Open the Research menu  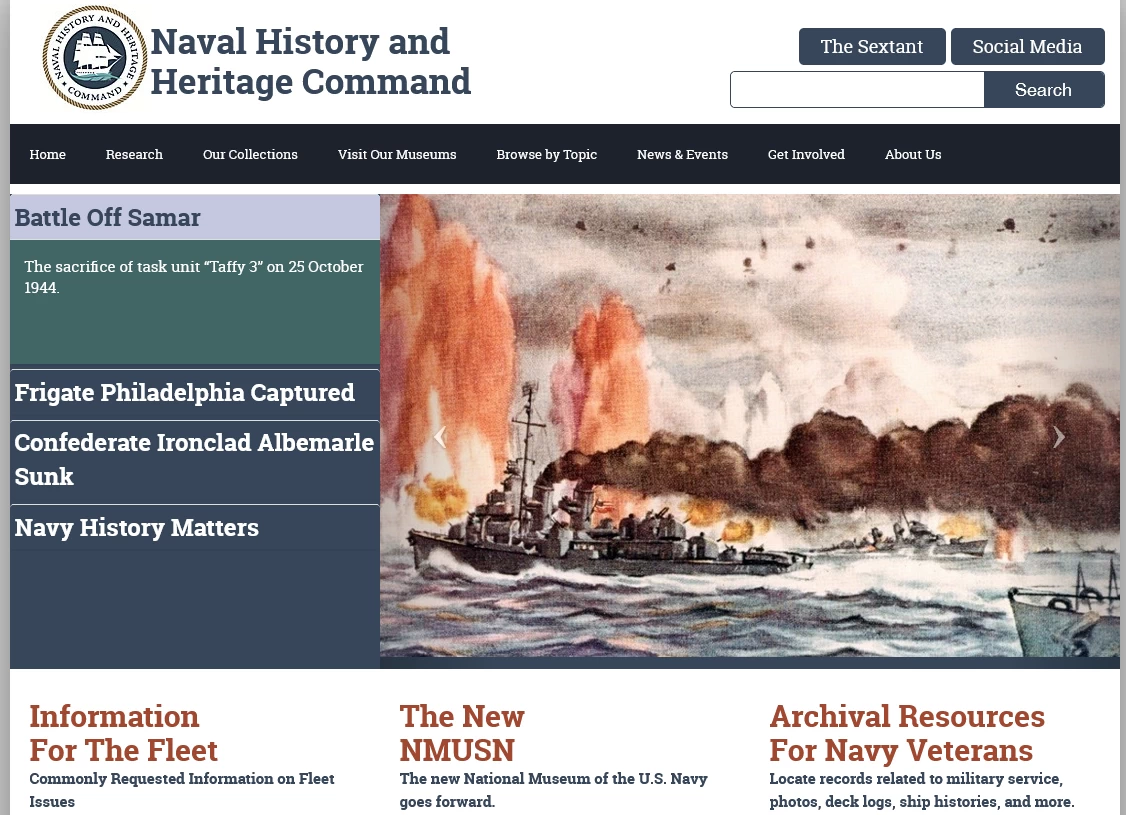[134, 154]
